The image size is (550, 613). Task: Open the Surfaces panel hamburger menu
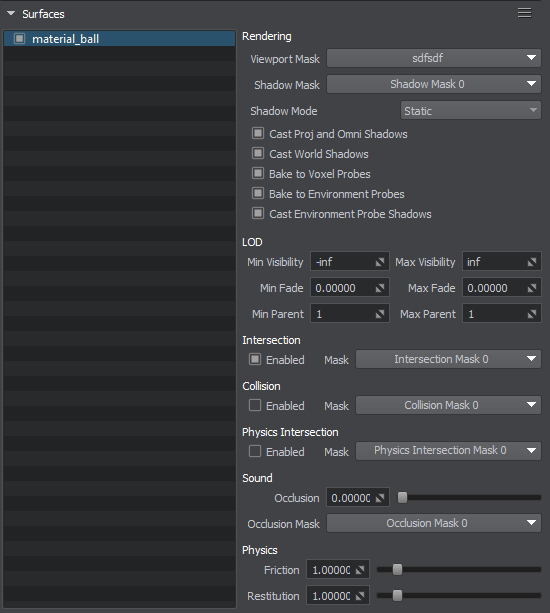[524, 13]
